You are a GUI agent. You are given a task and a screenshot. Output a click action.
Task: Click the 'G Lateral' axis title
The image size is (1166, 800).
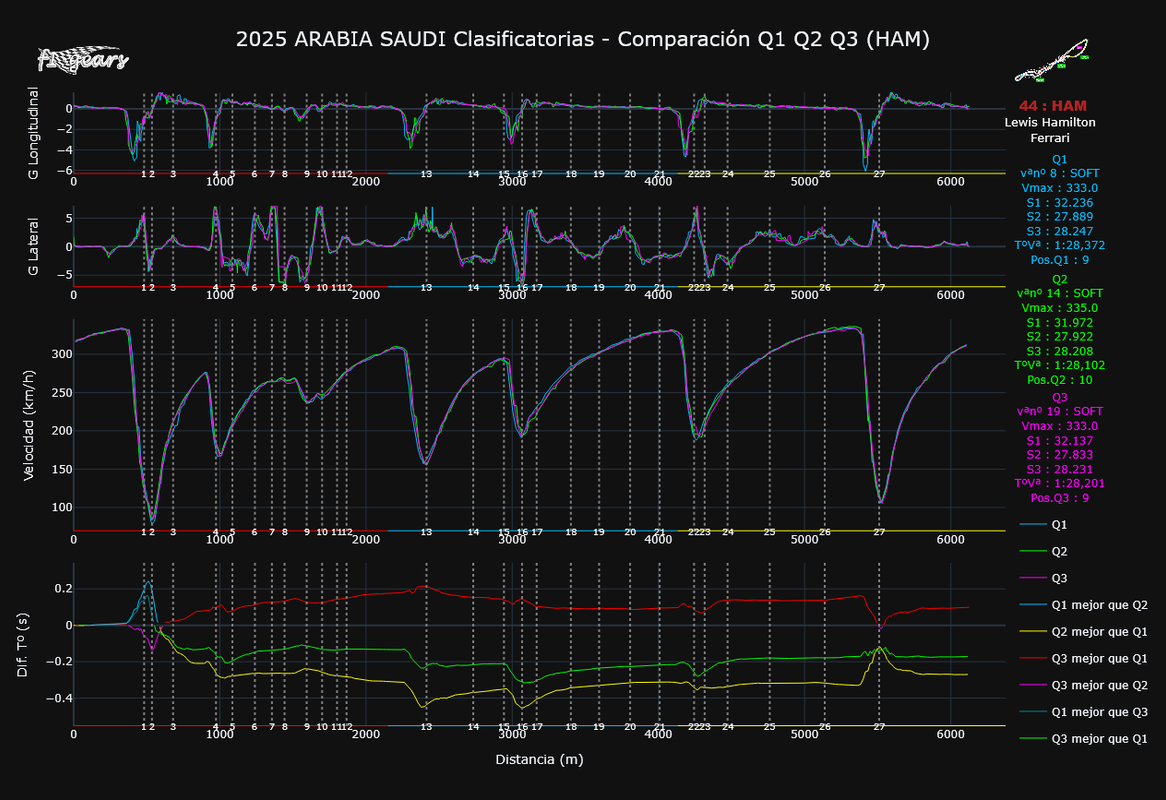[x=33, y=247]
